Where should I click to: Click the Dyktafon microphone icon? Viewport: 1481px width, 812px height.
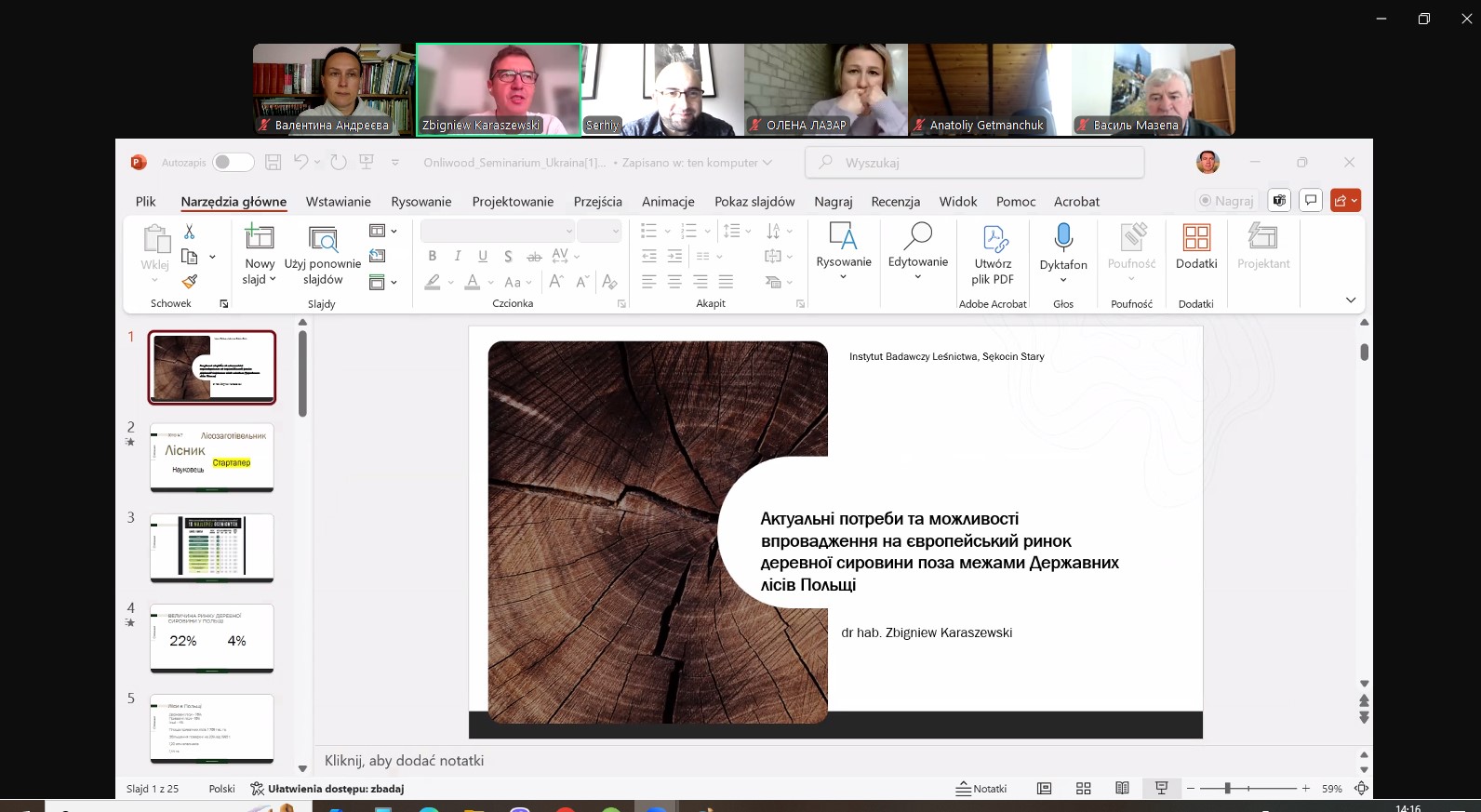coord(1062,237)
